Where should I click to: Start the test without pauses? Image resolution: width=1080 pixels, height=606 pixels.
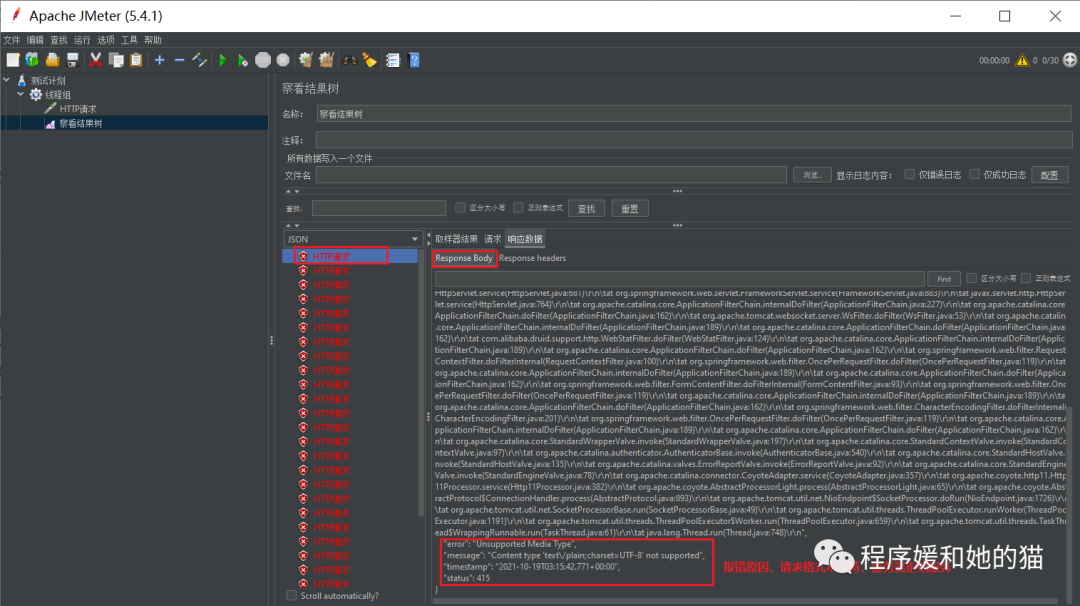(242, 60)
